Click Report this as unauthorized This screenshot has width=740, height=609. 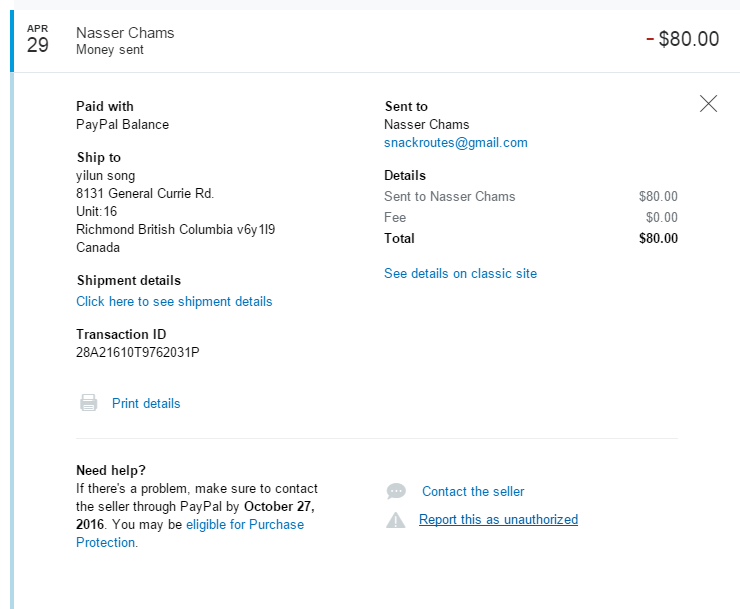(498, 519)
